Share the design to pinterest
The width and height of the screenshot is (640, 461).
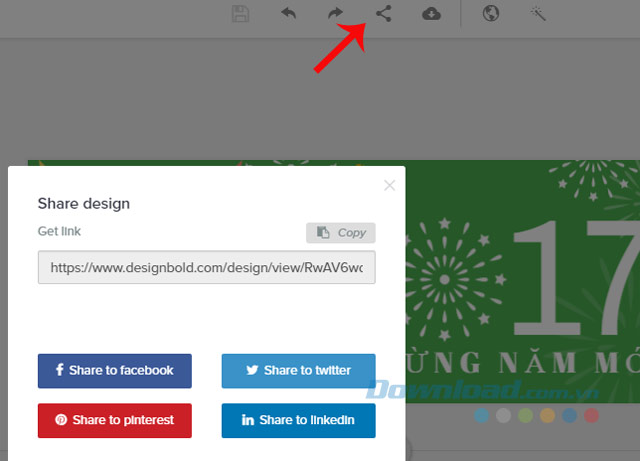(x=115, y=421)
